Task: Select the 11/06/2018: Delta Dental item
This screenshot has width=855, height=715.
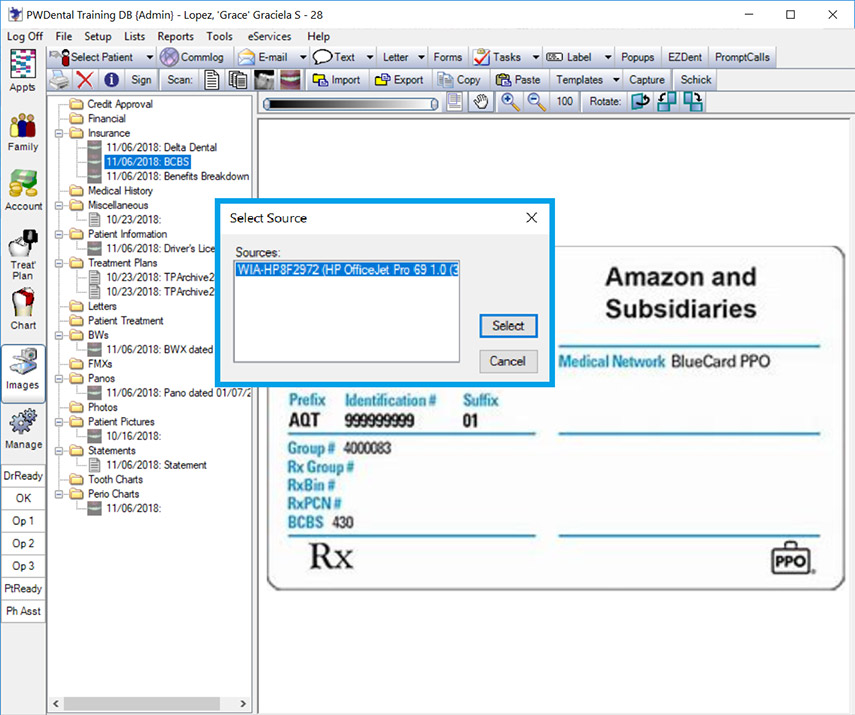Action: pyautogui.click(x=161, y=147)
